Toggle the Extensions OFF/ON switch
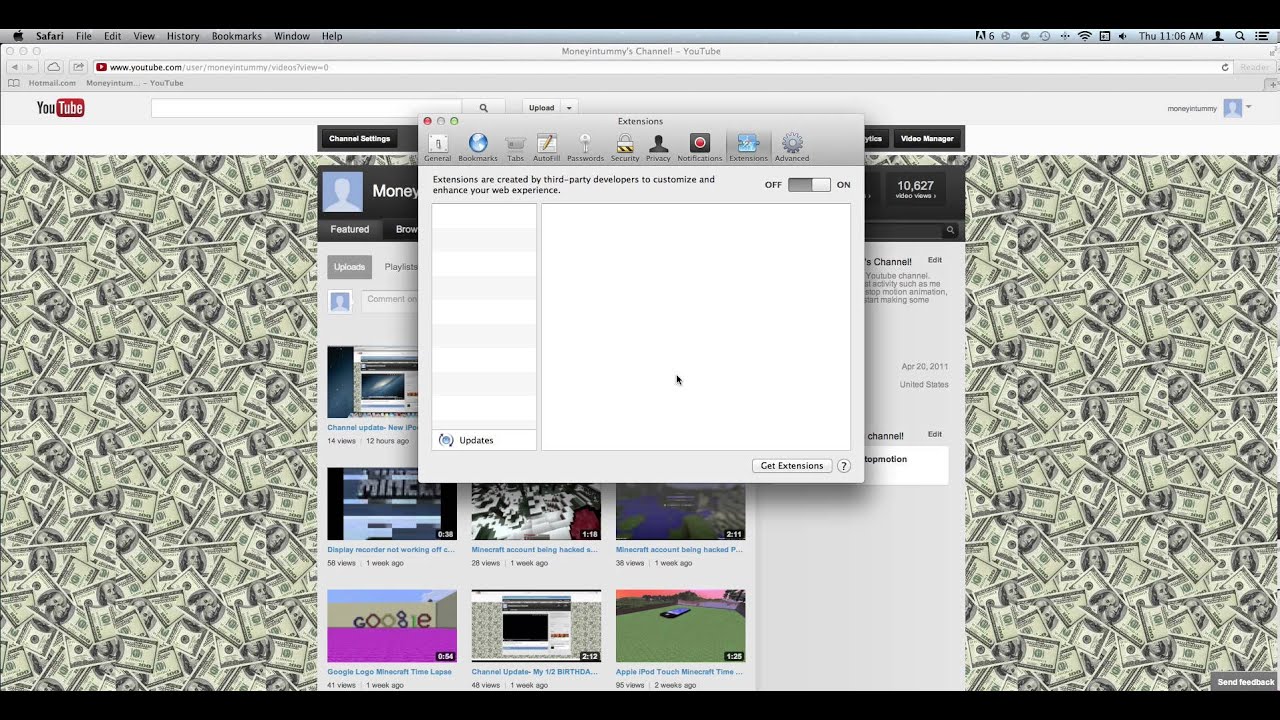1280x720 pixels. (x=809, y=185)
